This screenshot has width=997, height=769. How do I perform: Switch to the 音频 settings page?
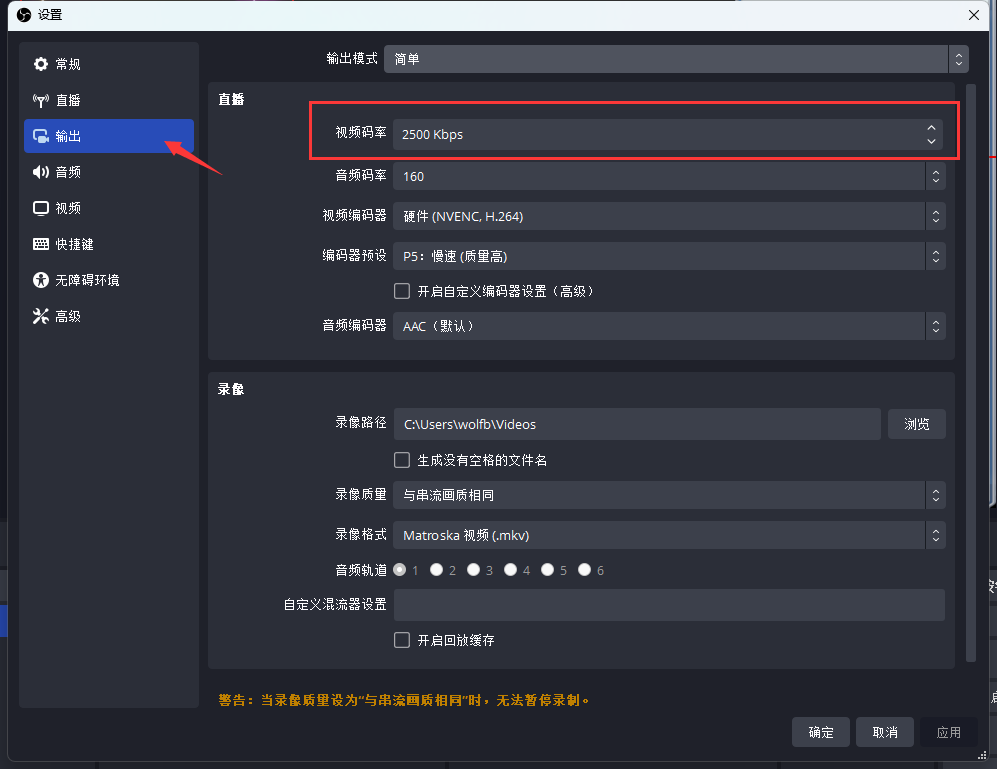[109, 172]
